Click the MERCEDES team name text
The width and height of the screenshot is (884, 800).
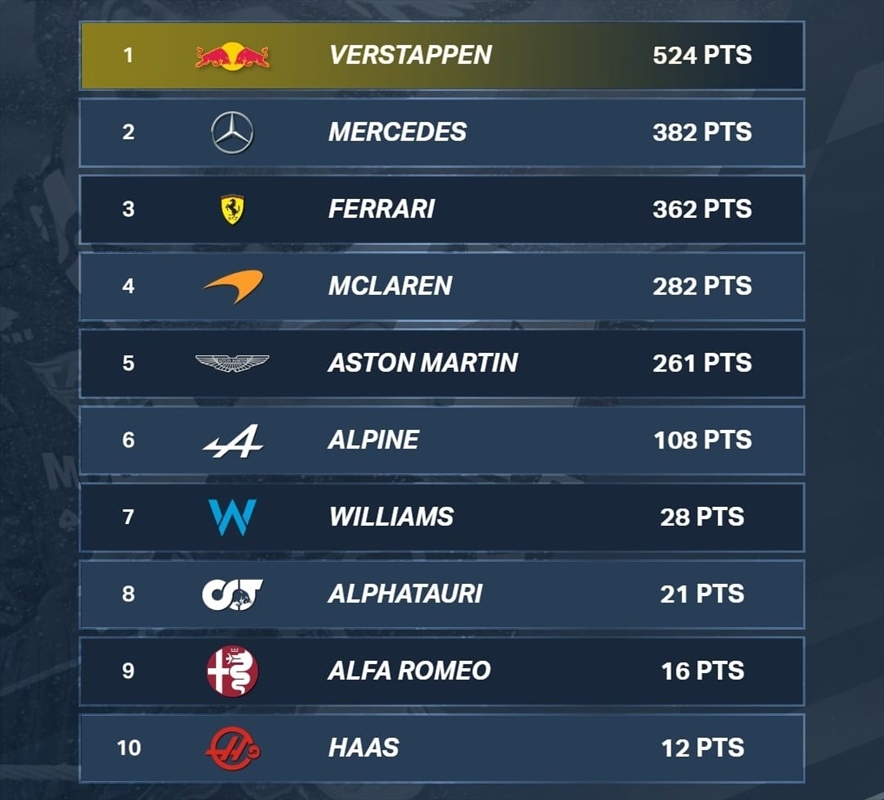click(397, 132)
